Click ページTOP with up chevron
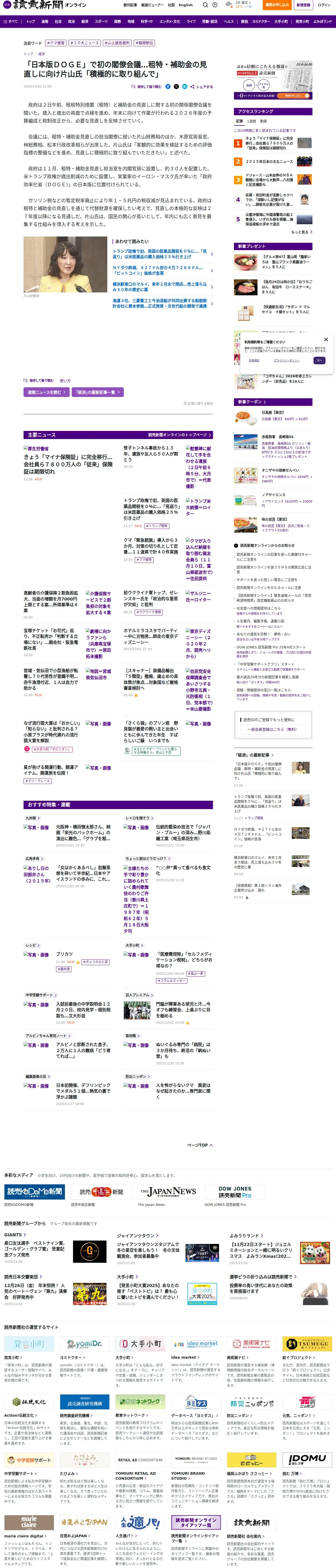 [x=200, y=1145]
